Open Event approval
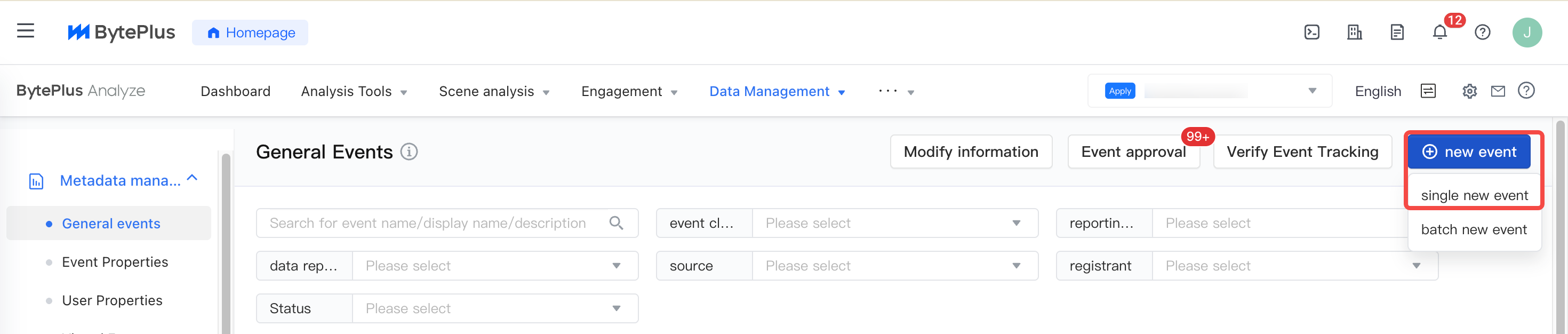The height and width of the screenshot is (334, 1568). 1133,152
